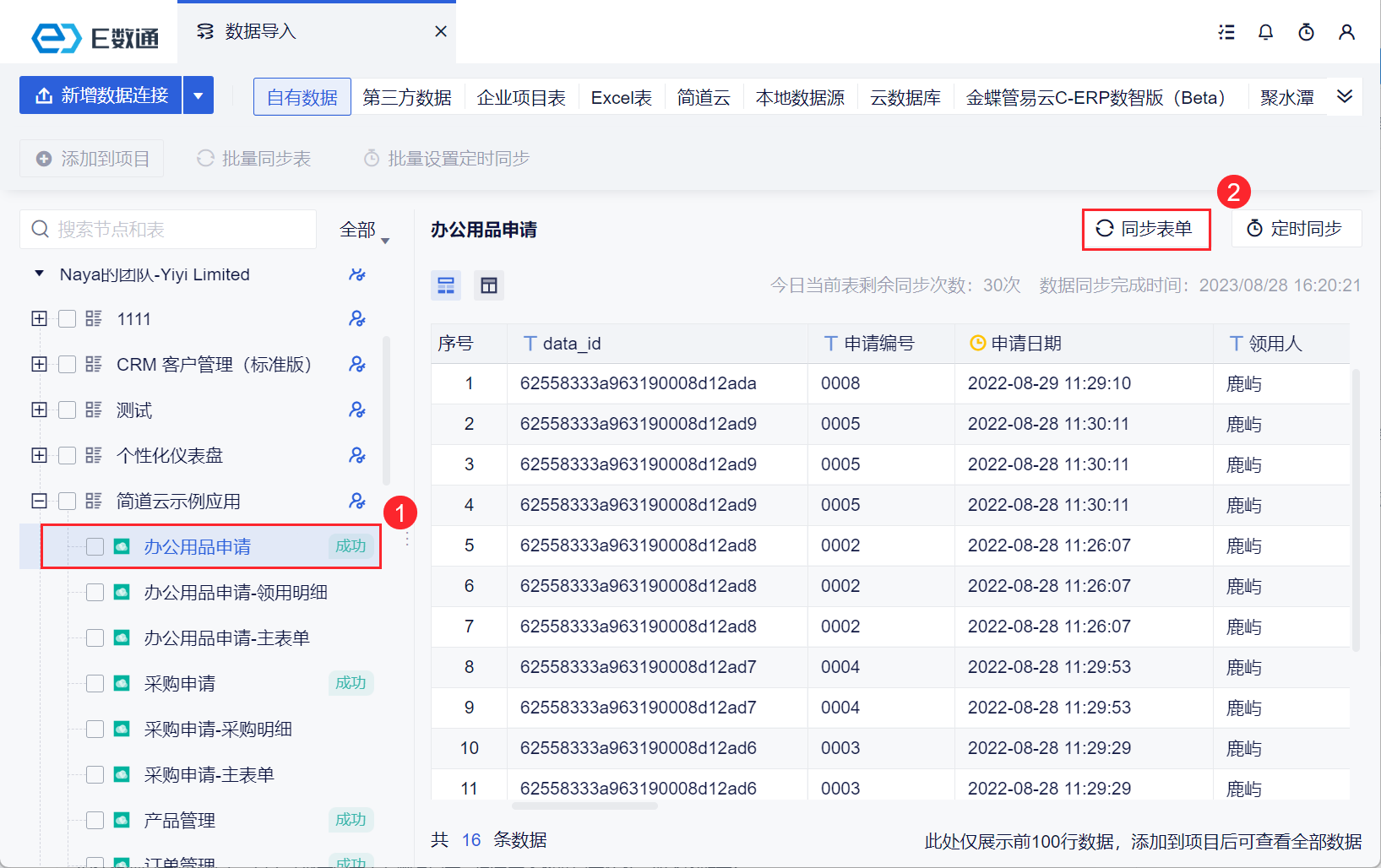The image size is (1381, 868).
Task: Check the 办公用品申请 checkbox
Action: [95, 547]
